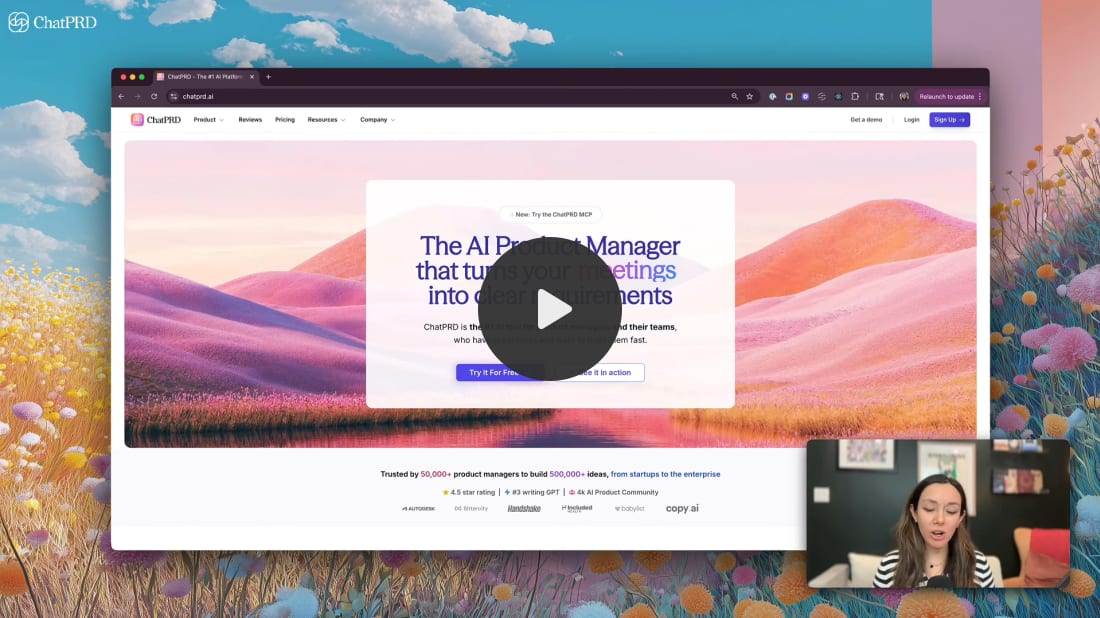Click the See it in action button
The height and width of the screenshot is (618, 1100).
click(x=601, y=372)
